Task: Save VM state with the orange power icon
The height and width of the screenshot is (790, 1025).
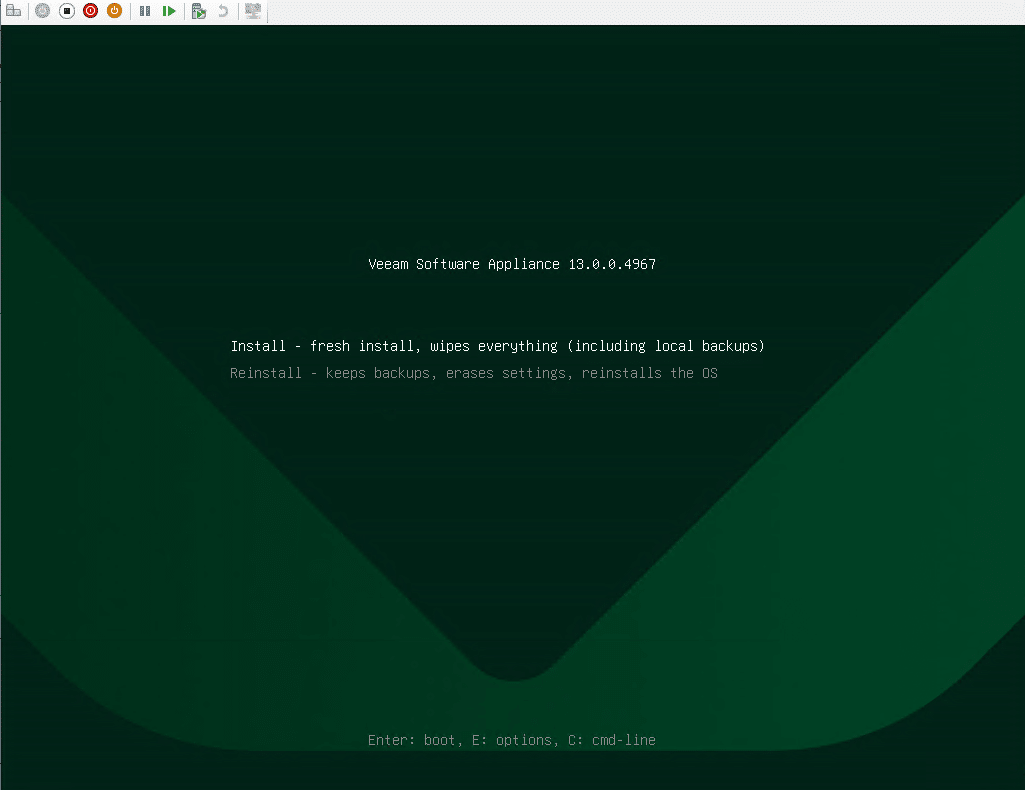Action: (114, 11)
